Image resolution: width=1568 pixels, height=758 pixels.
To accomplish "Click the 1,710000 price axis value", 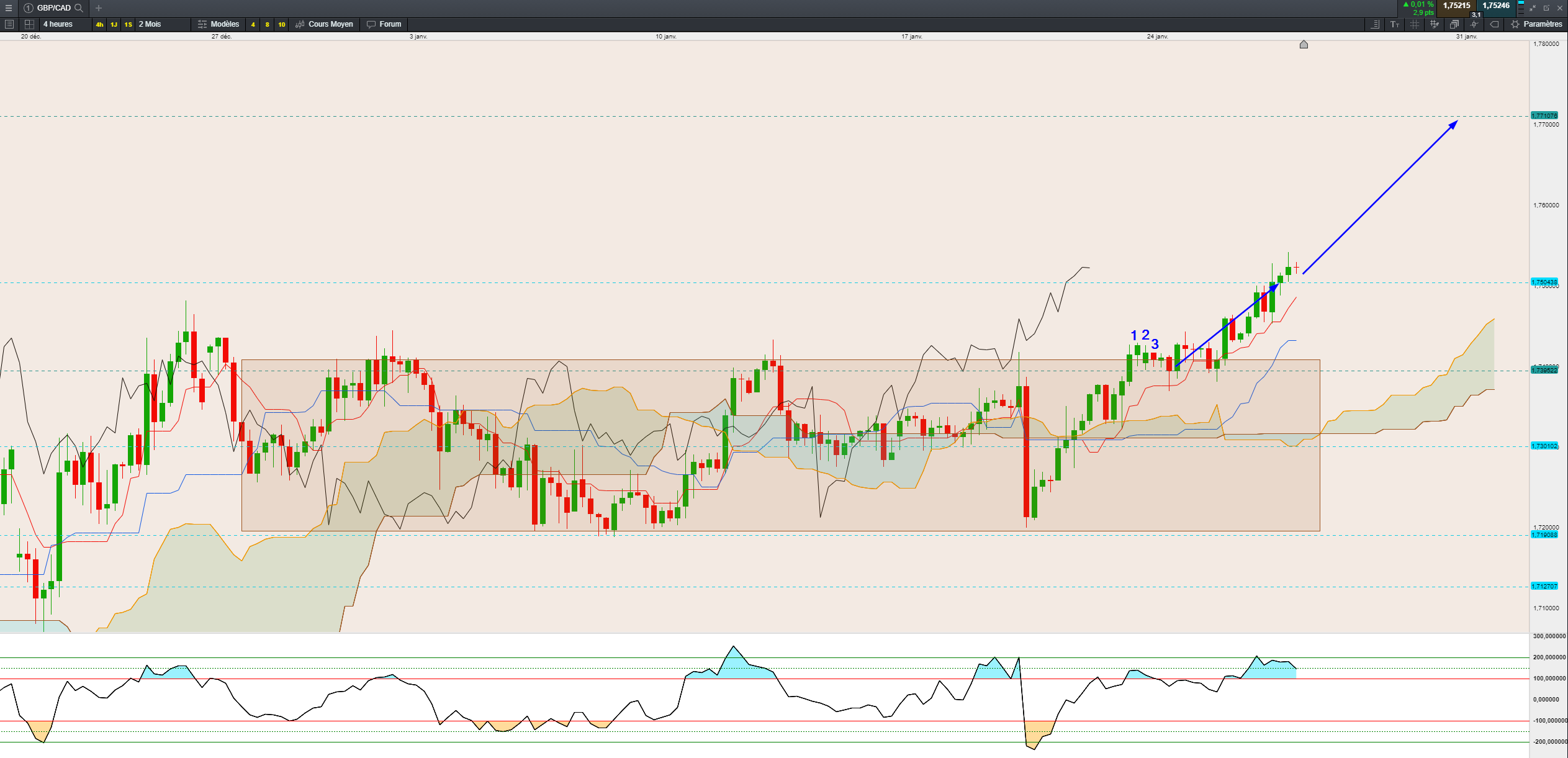I will click(1546, 608).
